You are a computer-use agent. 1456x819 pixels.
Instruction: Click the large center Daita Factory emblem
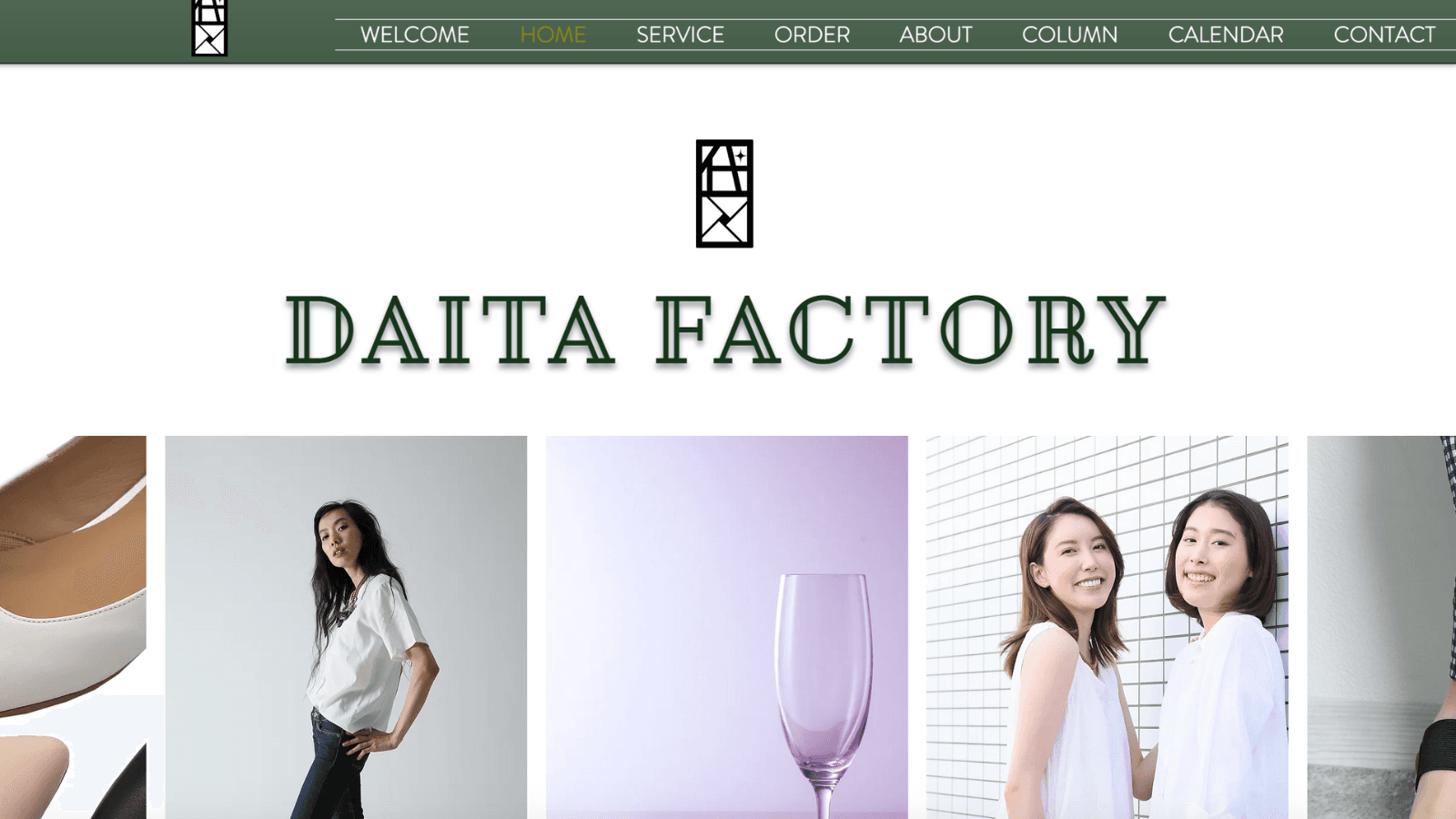[724, 193]
